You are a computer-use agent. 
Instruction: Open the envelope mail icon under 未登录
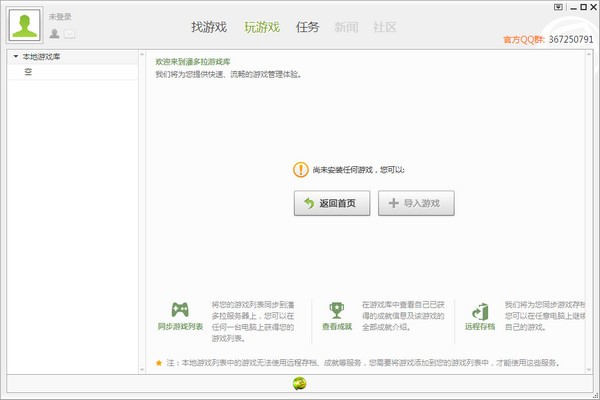69,34
